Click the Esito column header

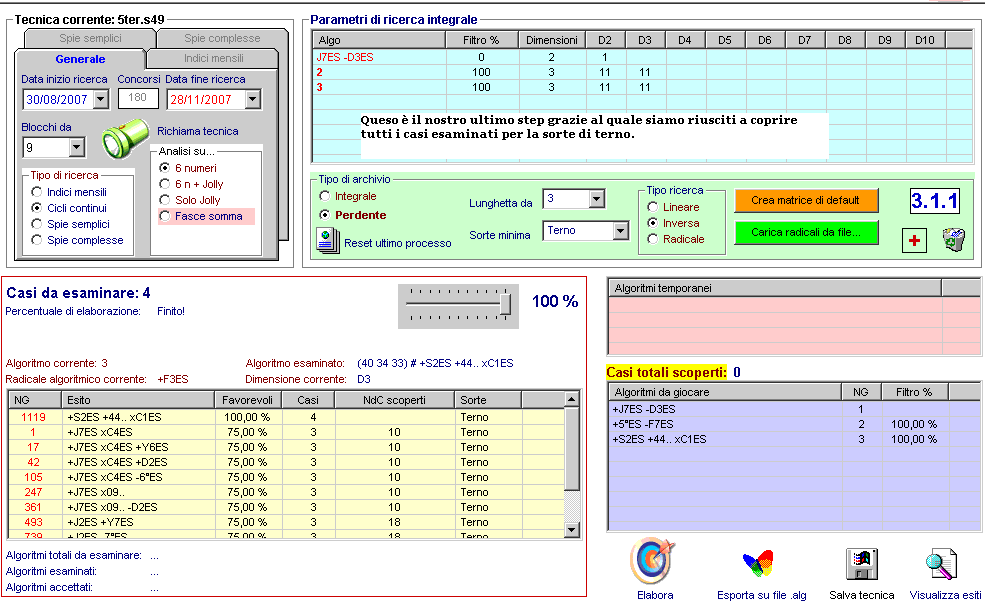138,400
